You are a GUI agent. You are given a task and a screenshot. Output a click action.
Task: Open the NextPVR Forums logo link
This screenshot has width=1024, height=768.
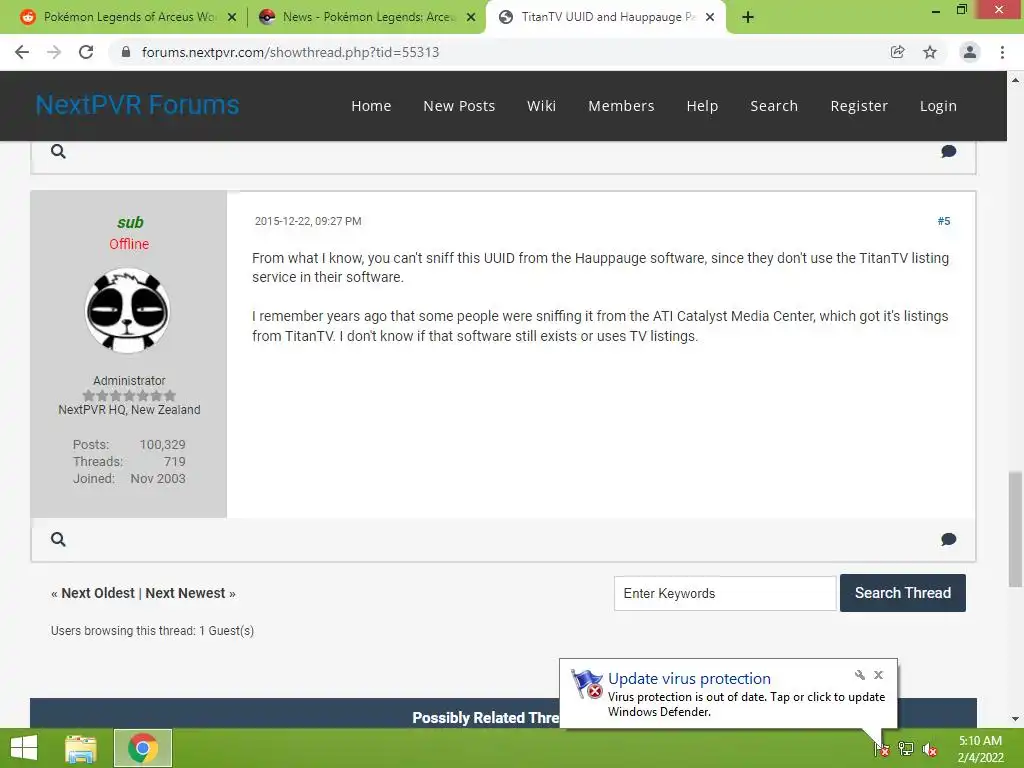coord(137,105)
